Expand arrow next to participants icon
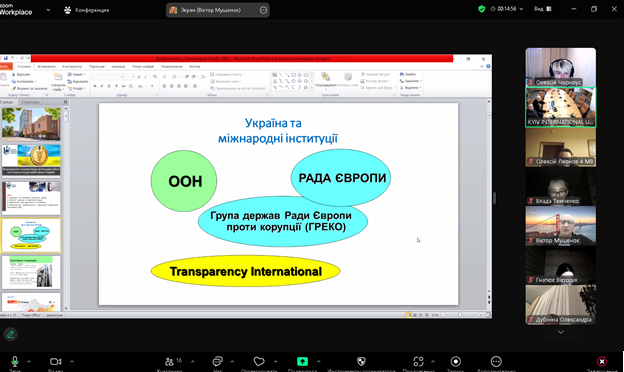This screenshot has height=372, width=624. [x=193, y=362]
